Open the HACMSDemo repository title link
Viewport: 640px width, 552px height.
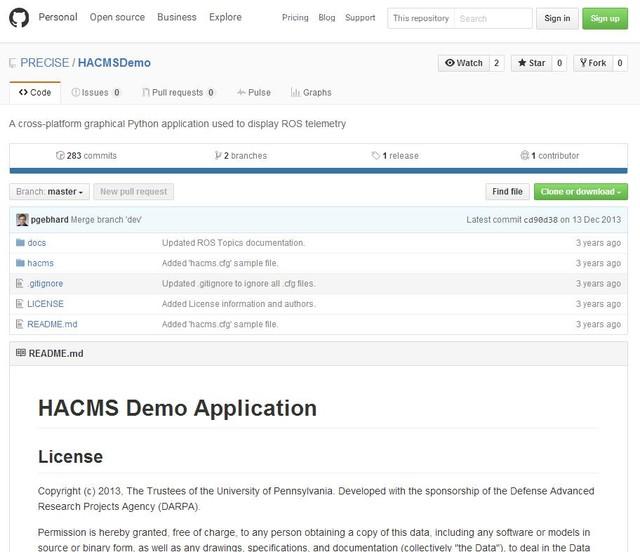tap(114, 63)
